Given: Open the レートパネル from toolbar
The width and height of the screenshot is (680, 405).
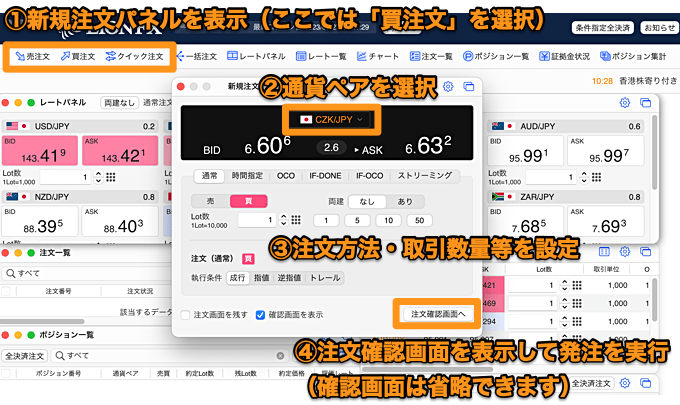Looking at the screenshot, I should click(256, 56).
